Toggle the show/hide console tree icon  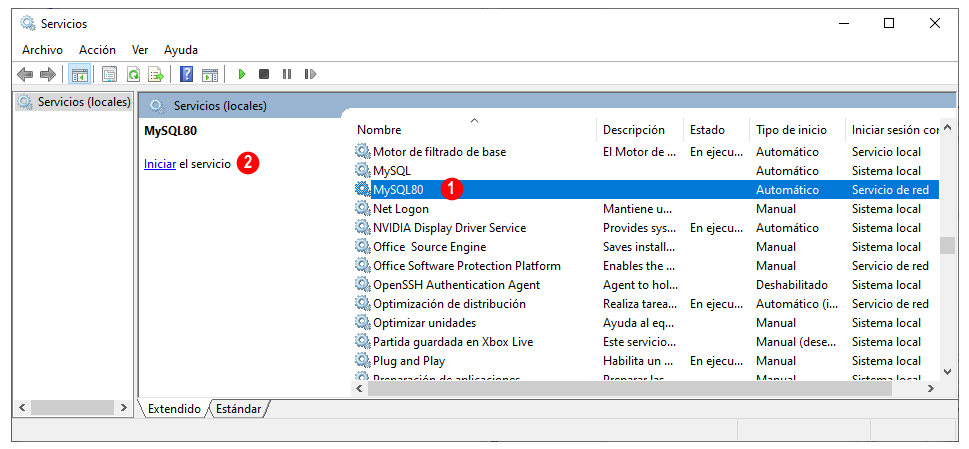click(x=80, y=75)
